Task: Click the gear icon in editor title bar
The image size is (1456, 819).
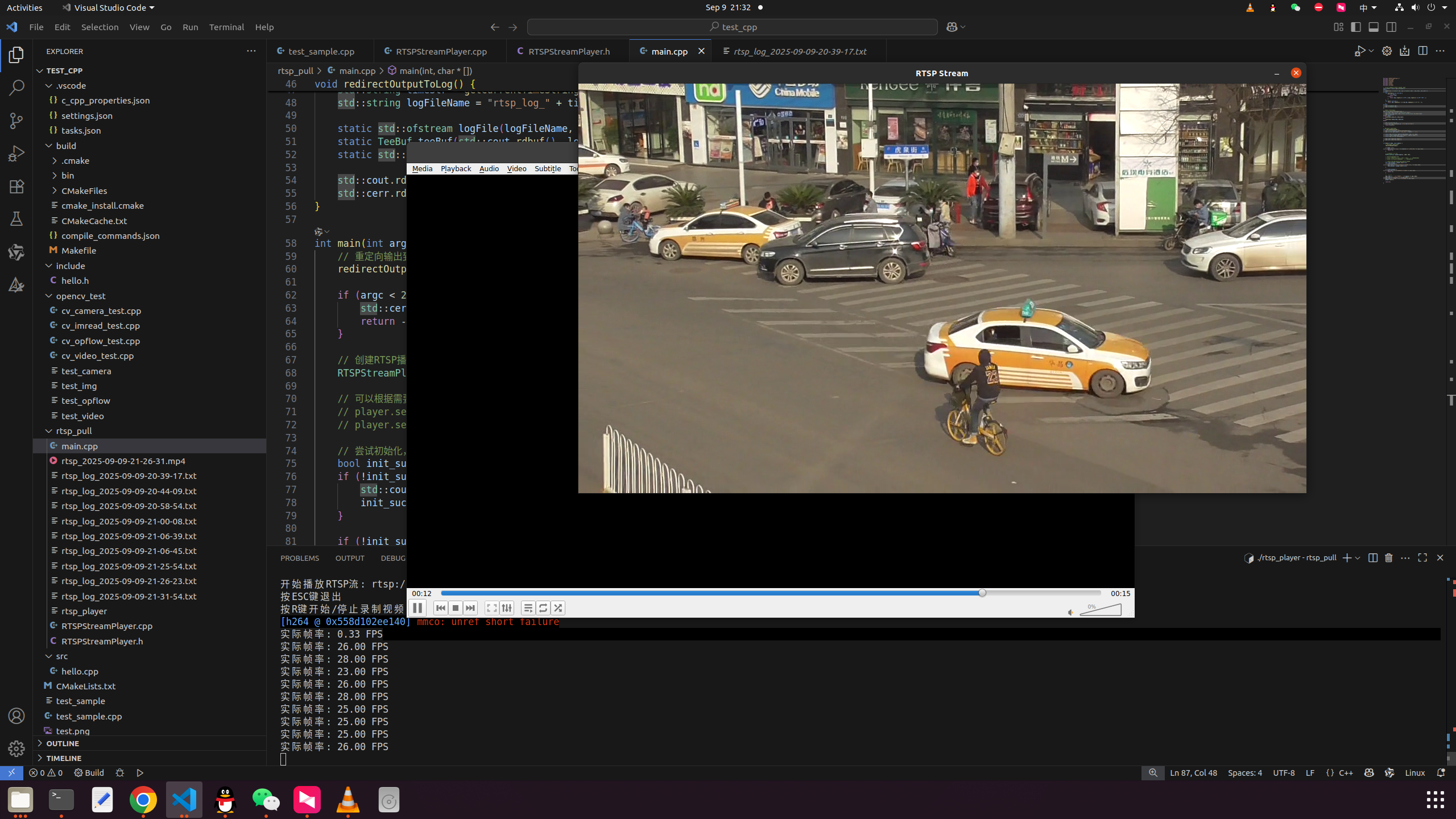Action: coord(1387,51)
